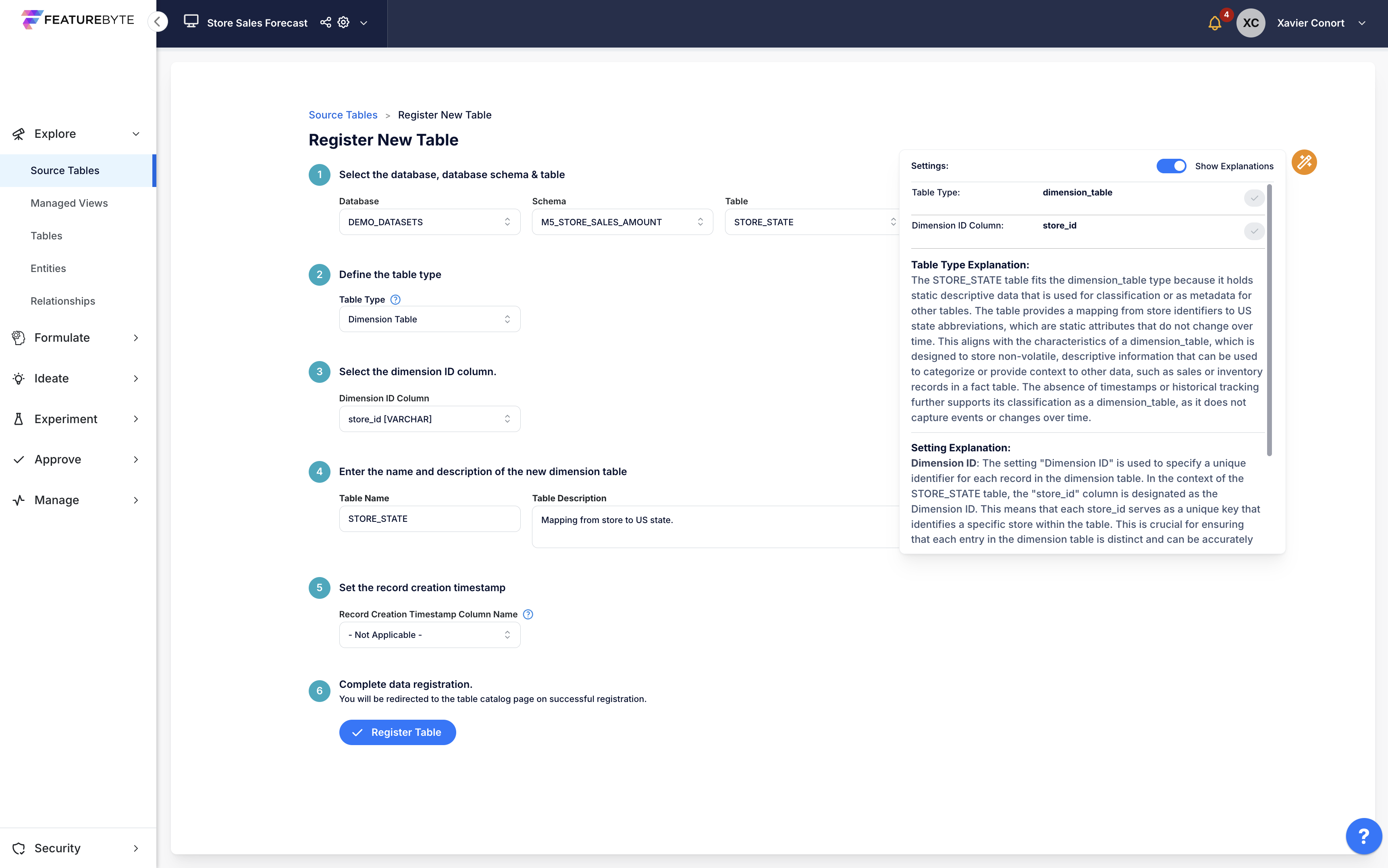Viewport: 1388px width, 868px height.
Task: Follow the Source Tables breadcrumb link
Action: pyautogui.click(x=343, y=115)
